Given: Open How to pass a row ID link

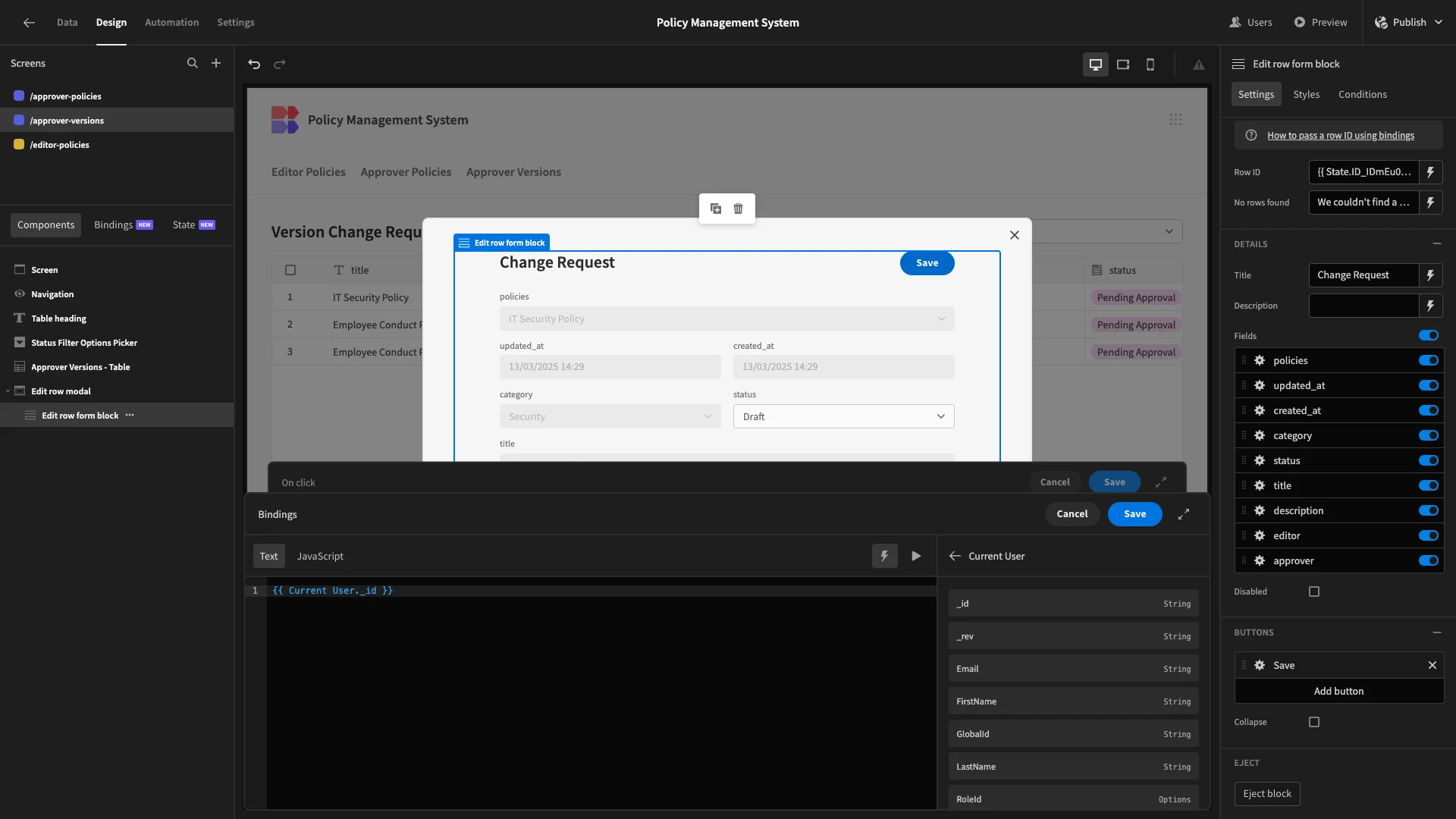Looking at the screenshot, I should 1340,136.
